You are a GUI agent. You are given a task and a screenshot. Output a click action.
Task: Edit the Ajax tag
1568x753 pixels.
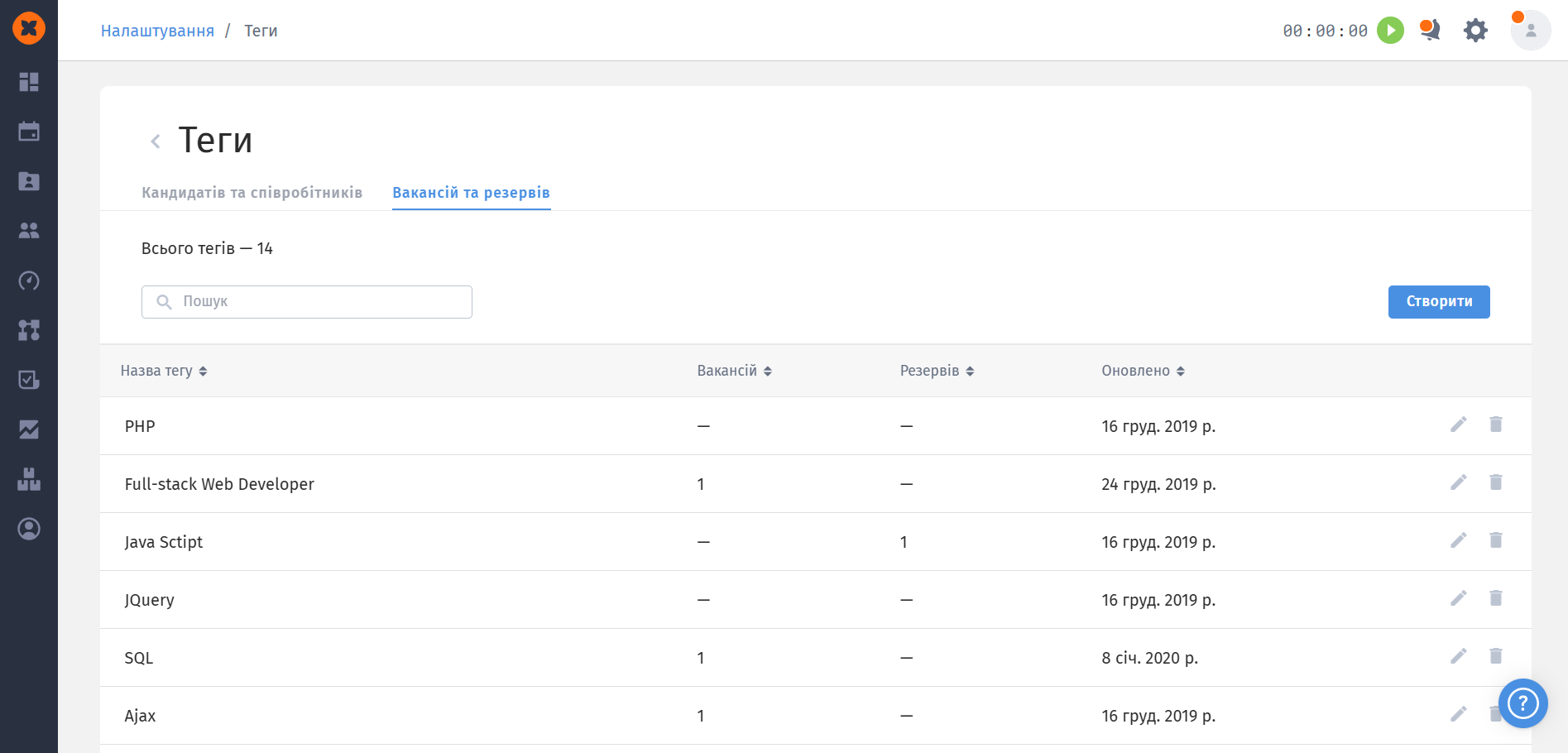[1459, 714]
